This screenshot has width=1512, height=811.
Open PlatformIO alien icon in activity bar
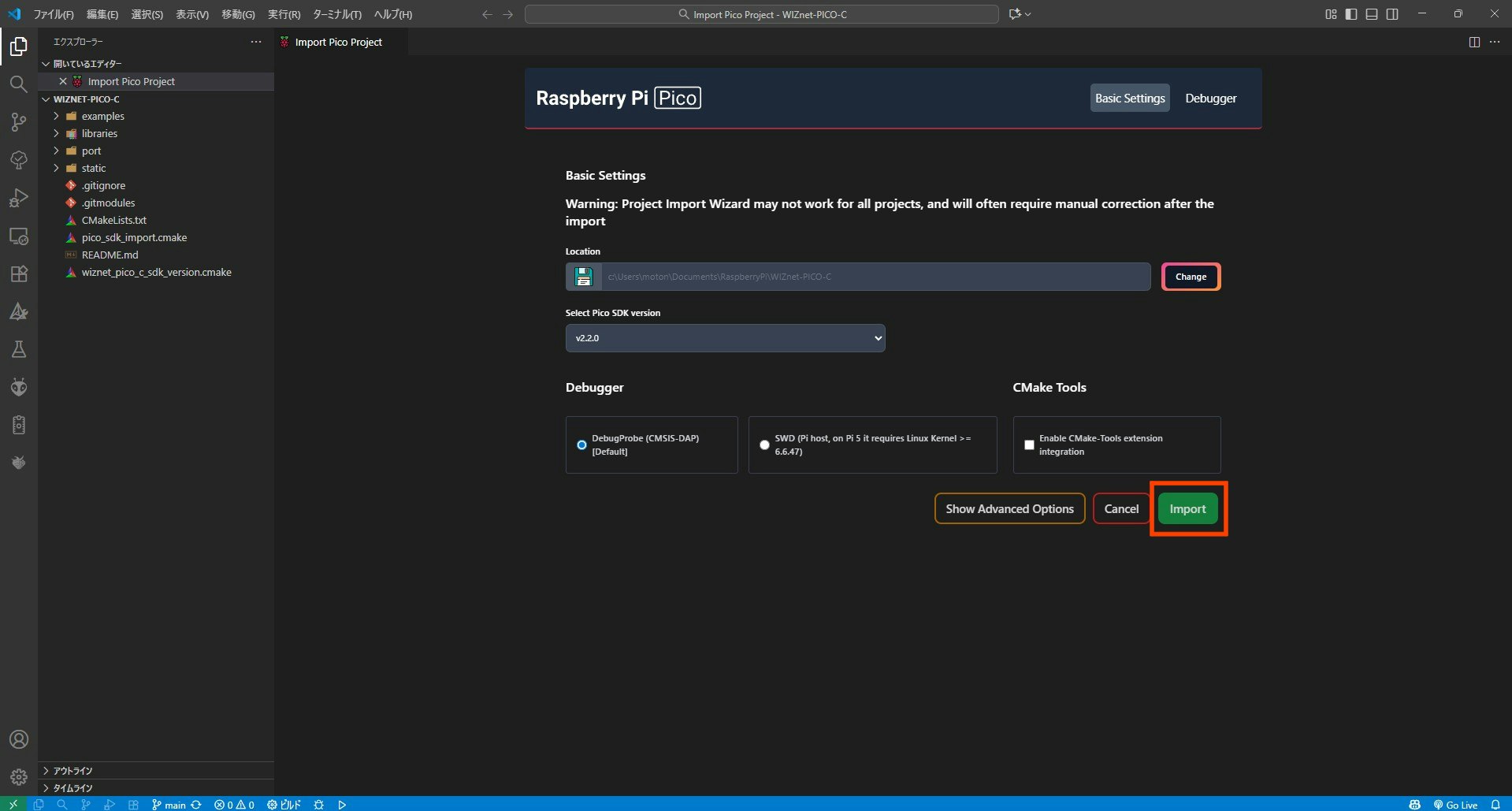(x=19, y=387)
